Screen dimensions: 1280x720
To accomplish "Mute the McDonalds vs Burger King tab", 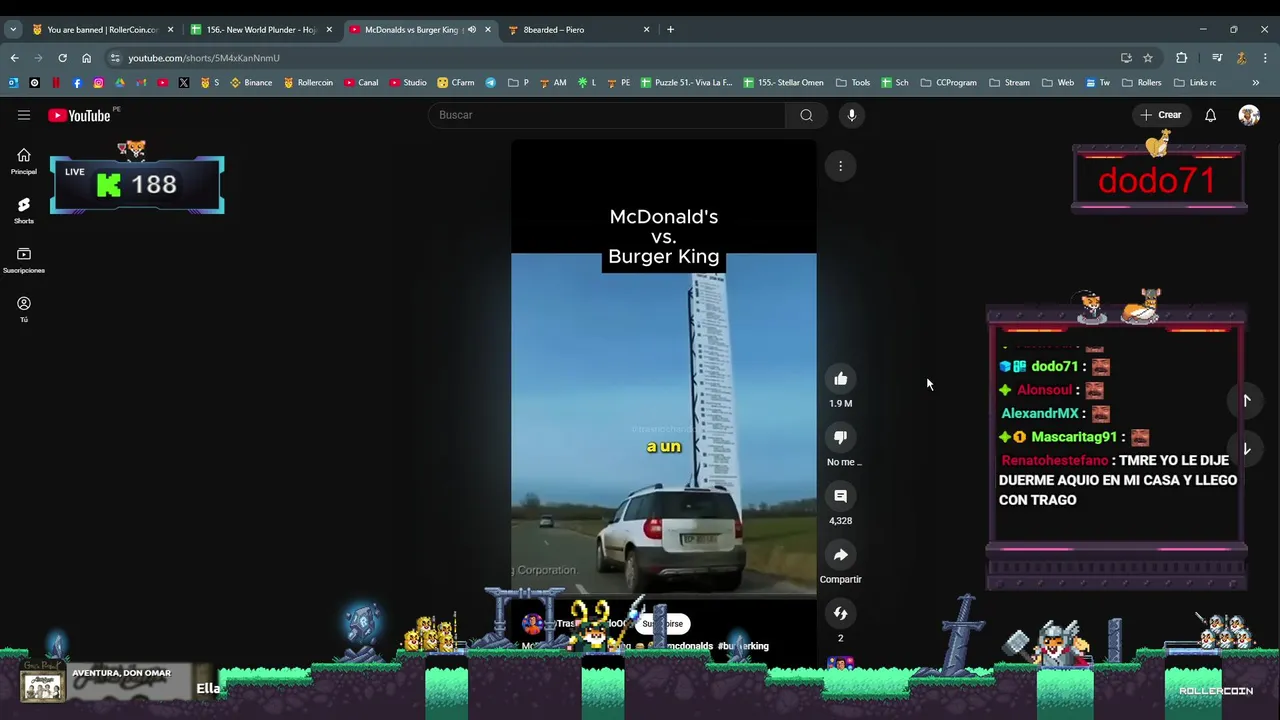I will pyautogui.click(x=472, y=30).
